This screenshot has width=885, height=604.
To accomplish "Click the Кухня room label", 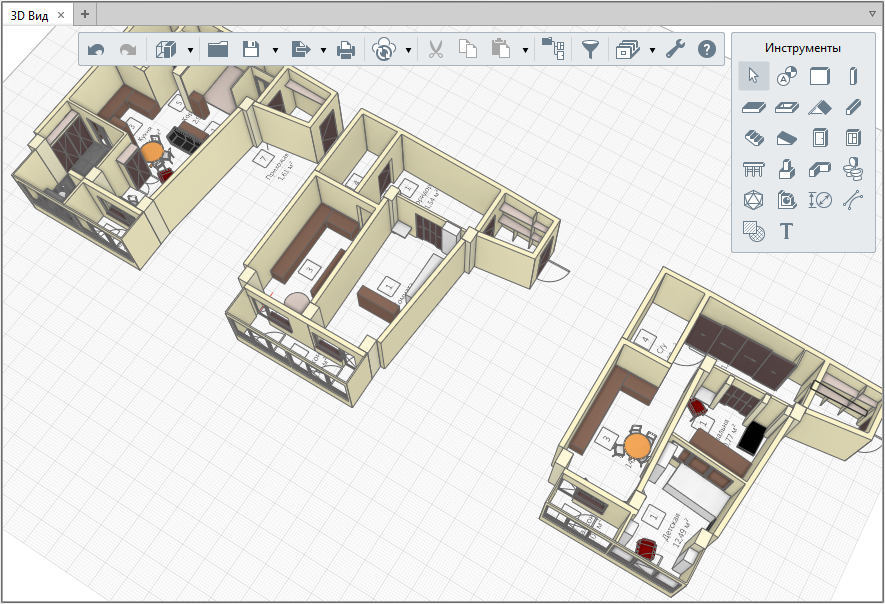I will point(144,135).
